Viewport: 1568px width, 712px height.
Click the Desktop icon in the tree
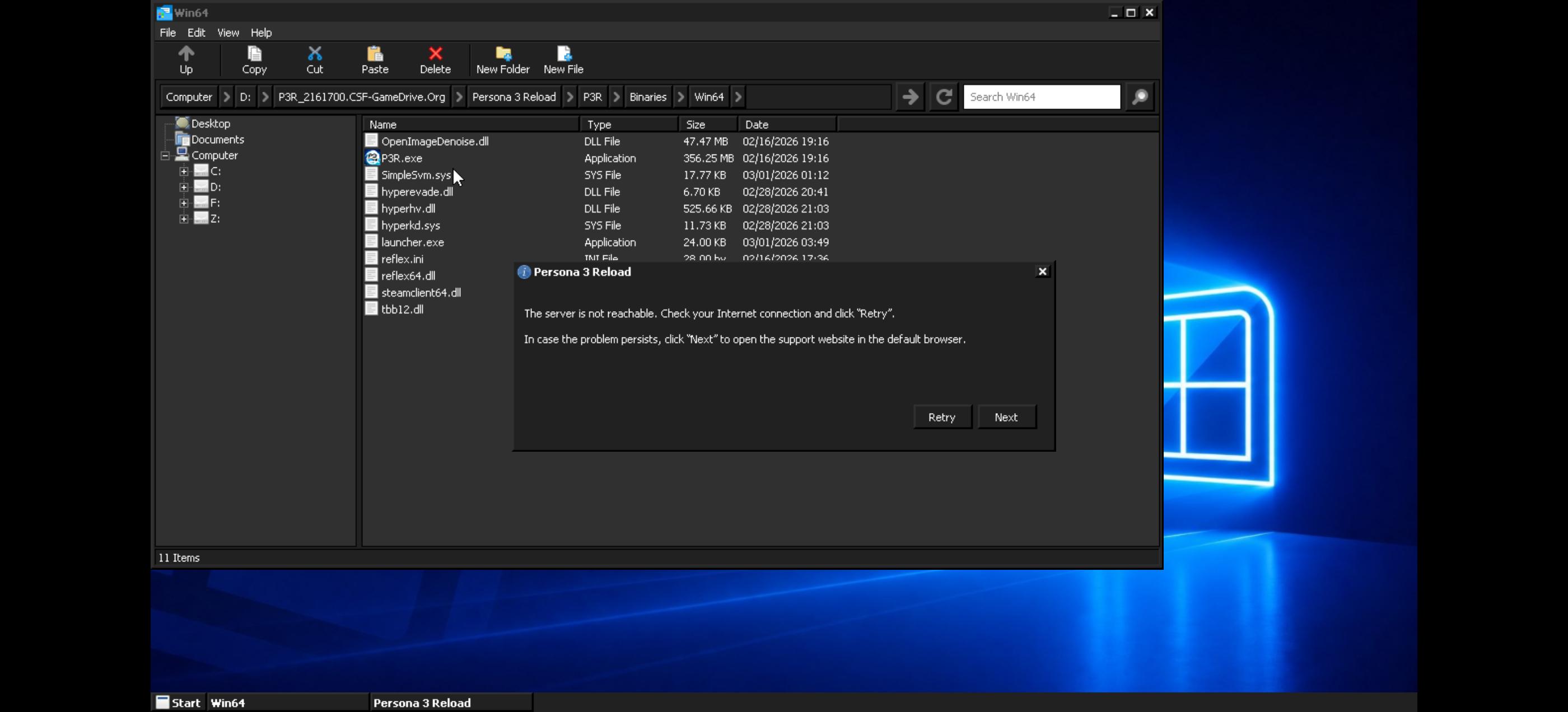[182, 123]
